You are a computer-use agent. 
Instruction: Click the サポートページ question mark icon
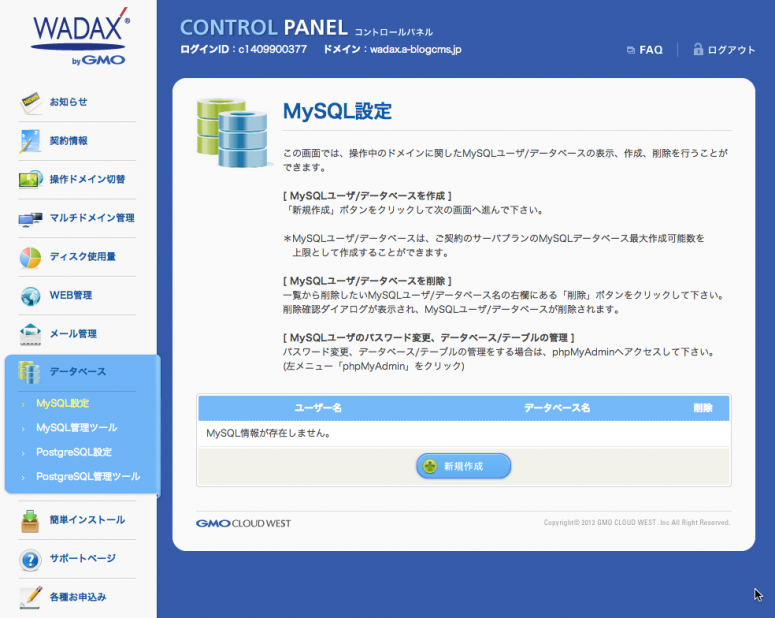pos(30,559)
